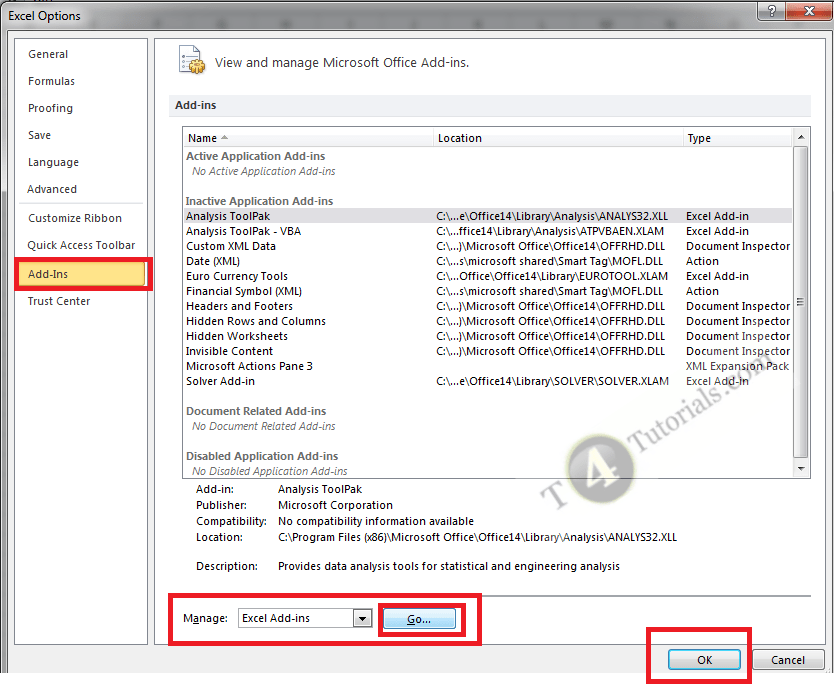Select Customize Ribbon category
This screenshot has height=689, width=834.
coord(75,218)
